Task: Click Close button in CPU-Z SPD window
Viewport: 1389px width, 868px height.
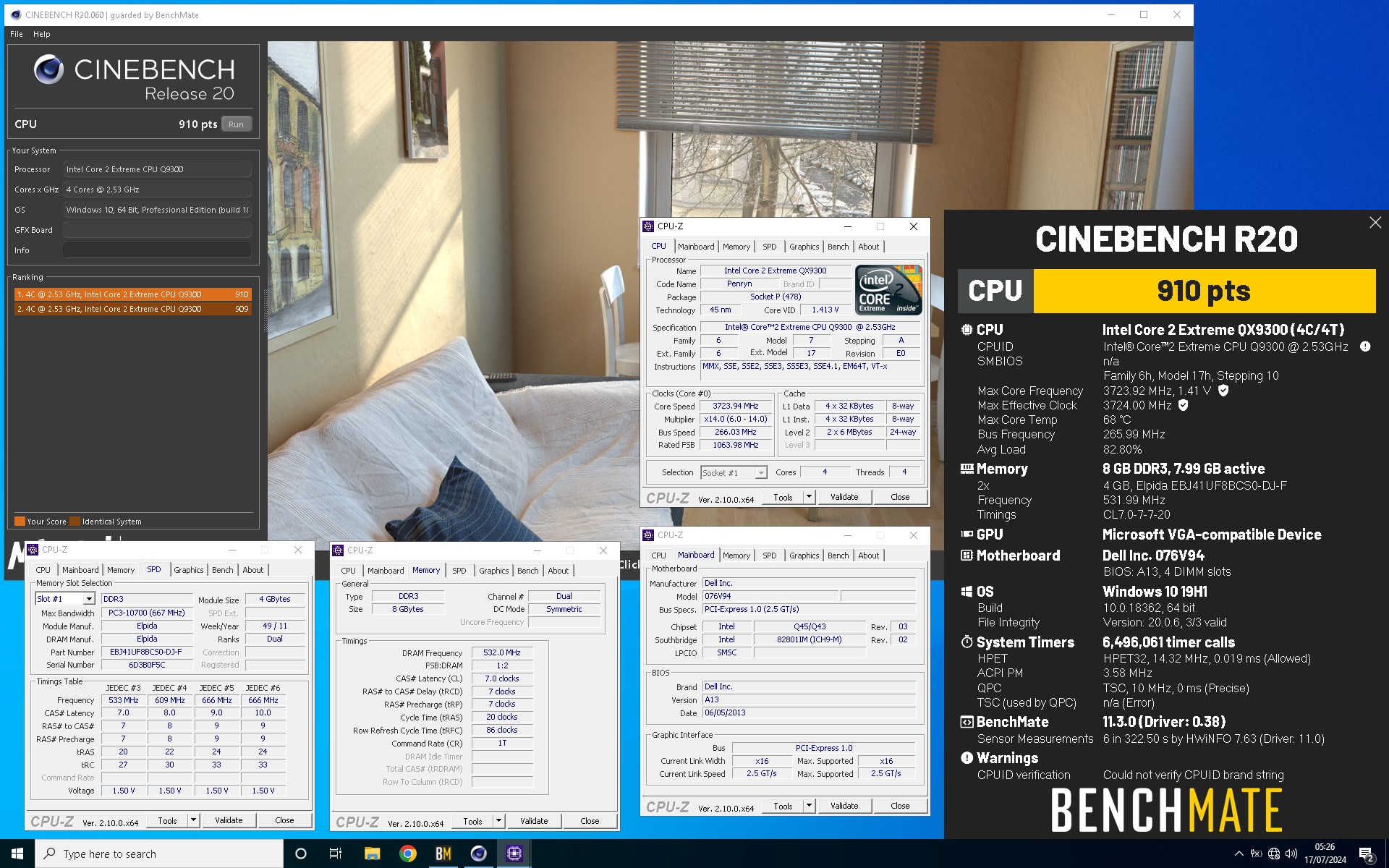Action: (x=284, y=820)
